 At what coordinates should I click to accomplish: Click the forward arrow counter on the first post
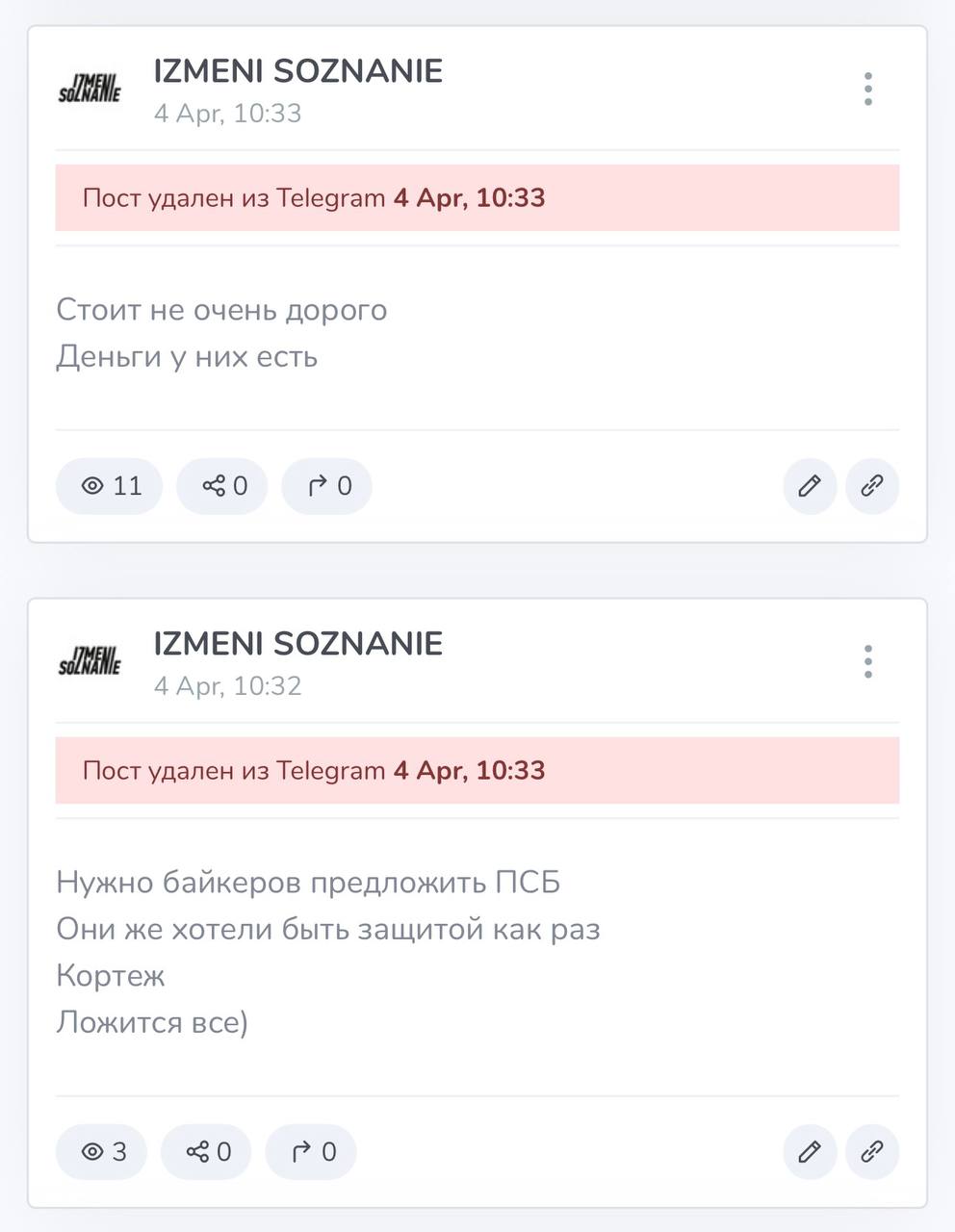pyautogui.click(x=327, y=486)
